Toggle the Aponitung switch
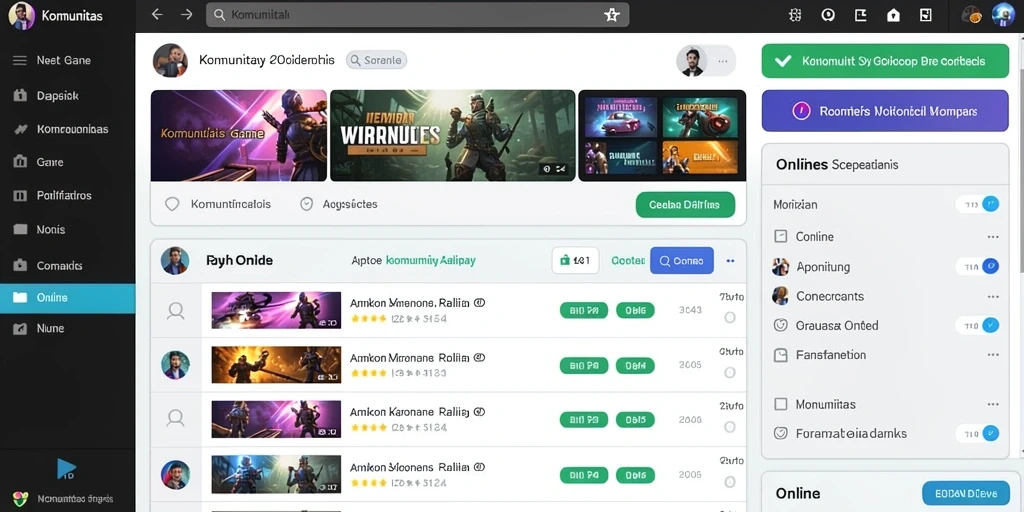The width and height of the screenshot is (1024, 512). (978, 266)
